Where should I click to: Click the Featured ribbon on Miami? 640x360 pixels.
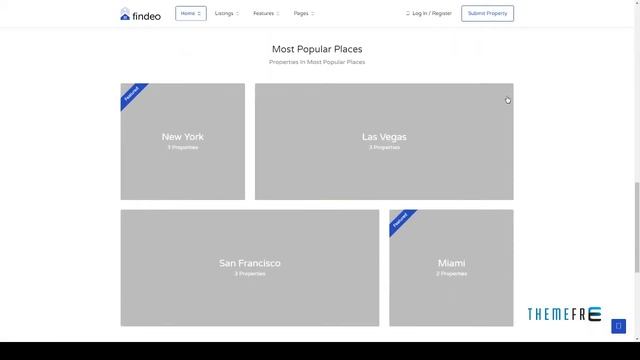(400, 221)
